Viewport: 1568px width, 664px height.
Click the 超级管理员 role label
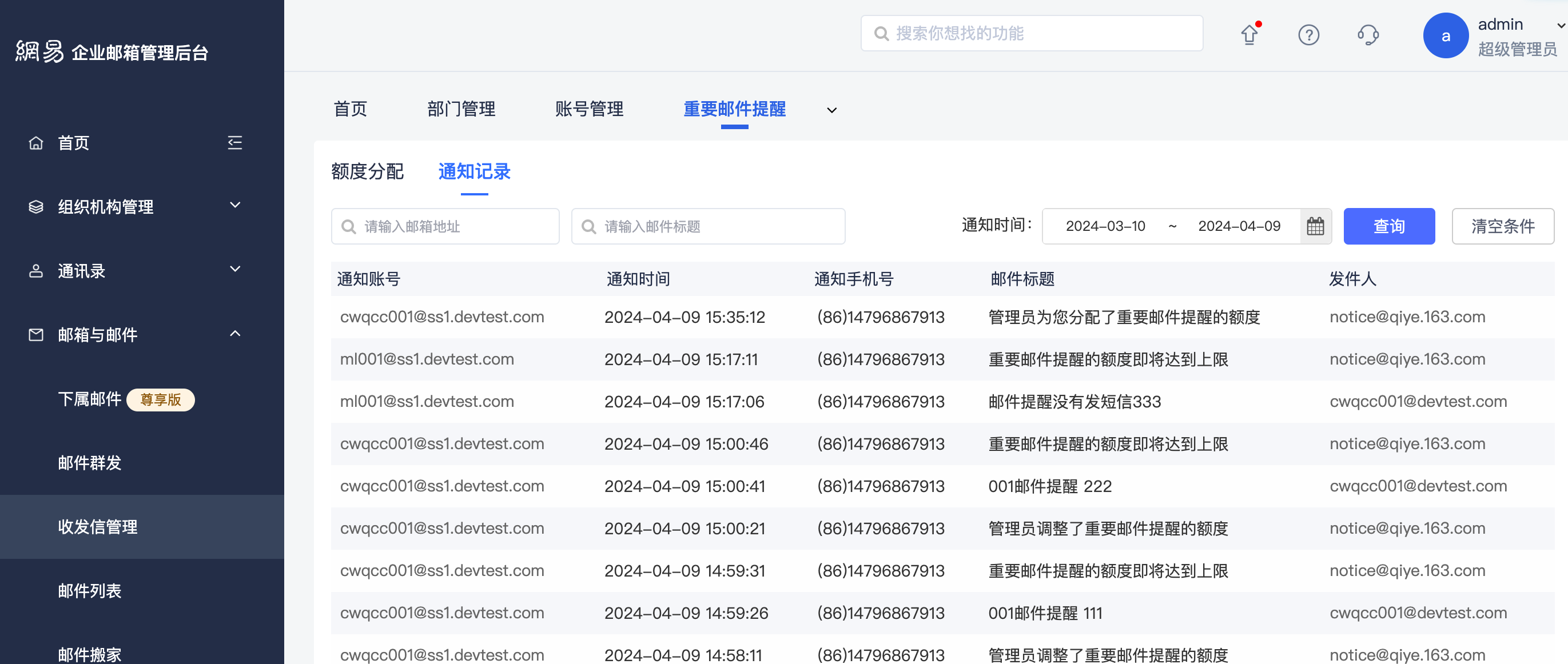1518,49
